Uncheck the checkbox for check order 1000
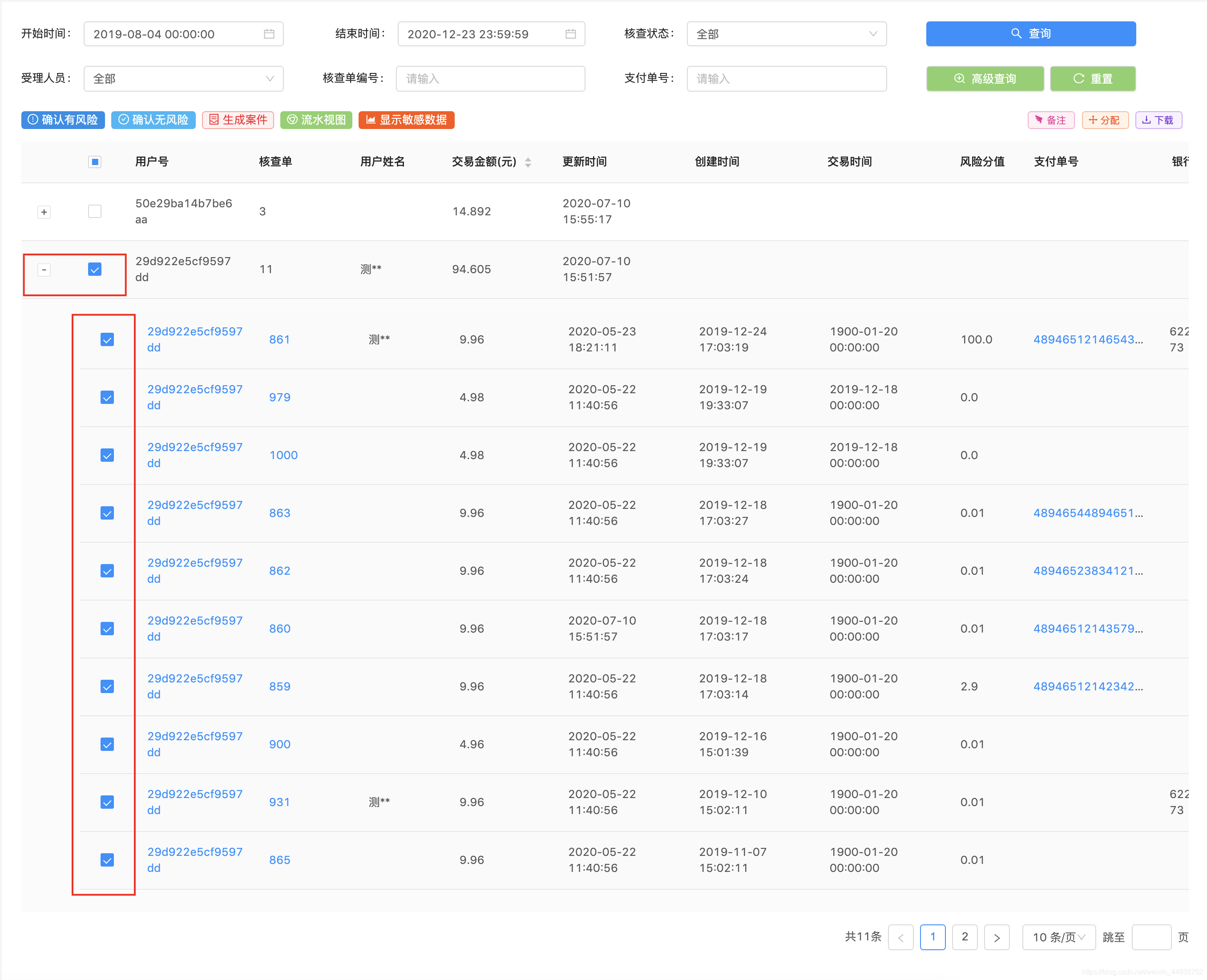 coord(107,455)
